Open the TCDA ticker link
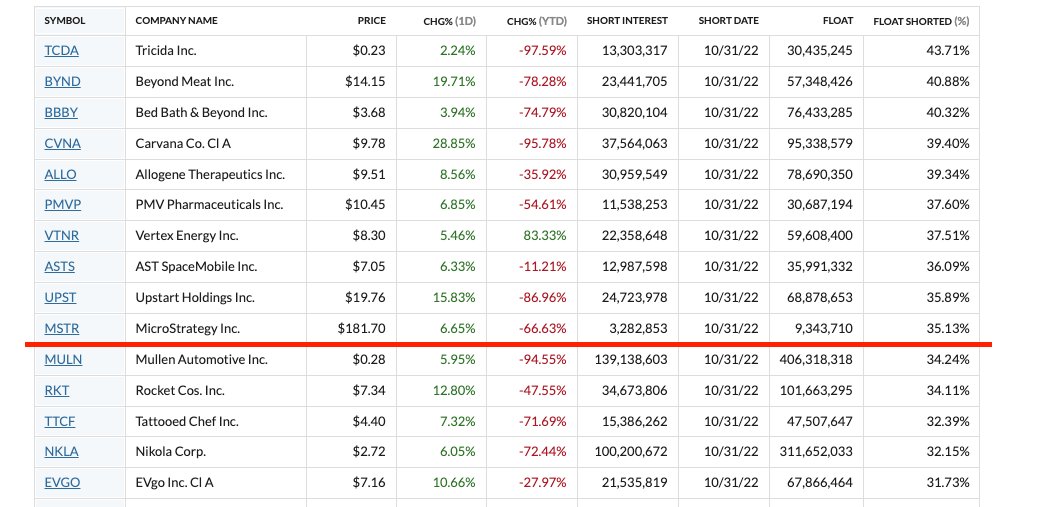The width and height of the screenshot is (1043, 507). 61,51
